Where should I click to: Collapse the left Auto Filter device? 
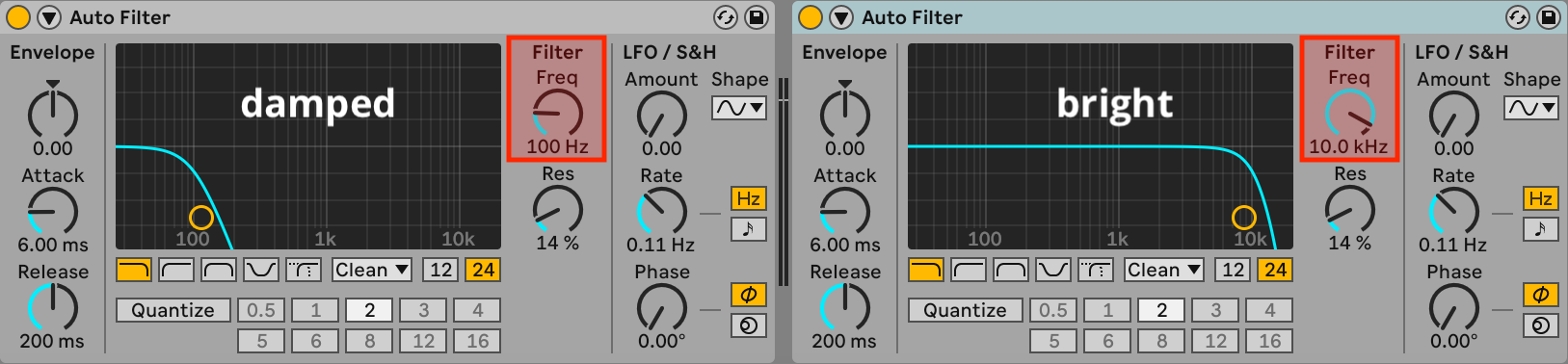click(x=49, y=17)
